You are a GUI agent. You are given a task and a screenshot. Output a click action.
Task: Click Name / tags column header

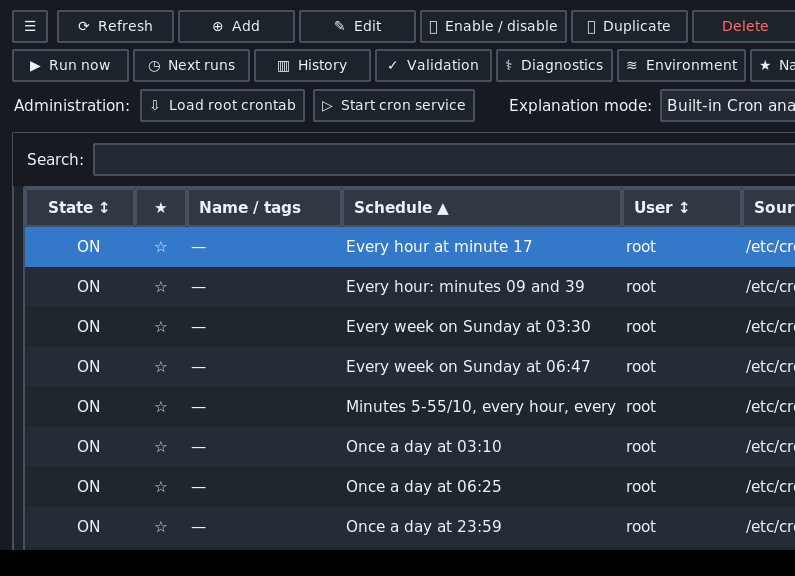coord(264,207)
